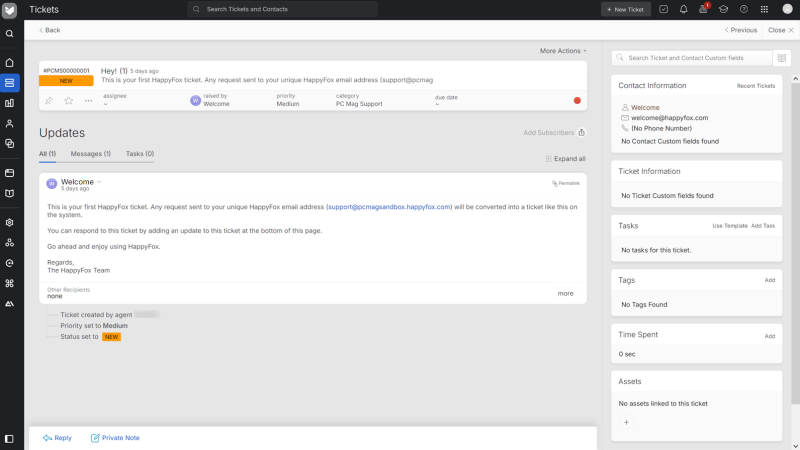800x450 pixels.
Task: Star this ticket as a favorite
Action: pyautogui.click(x=69, y=100)
